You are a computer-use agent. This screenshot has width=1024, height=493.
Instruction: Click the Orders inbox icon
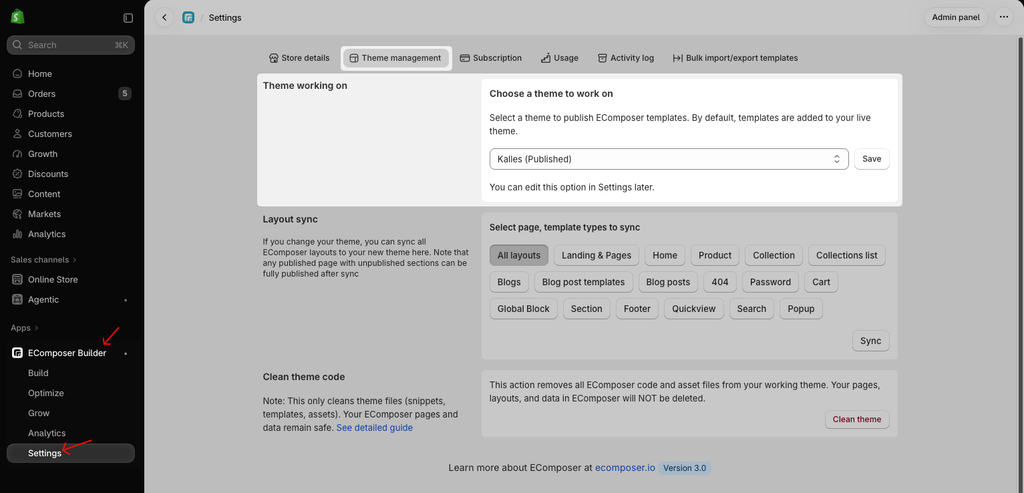tap(18, 94)
